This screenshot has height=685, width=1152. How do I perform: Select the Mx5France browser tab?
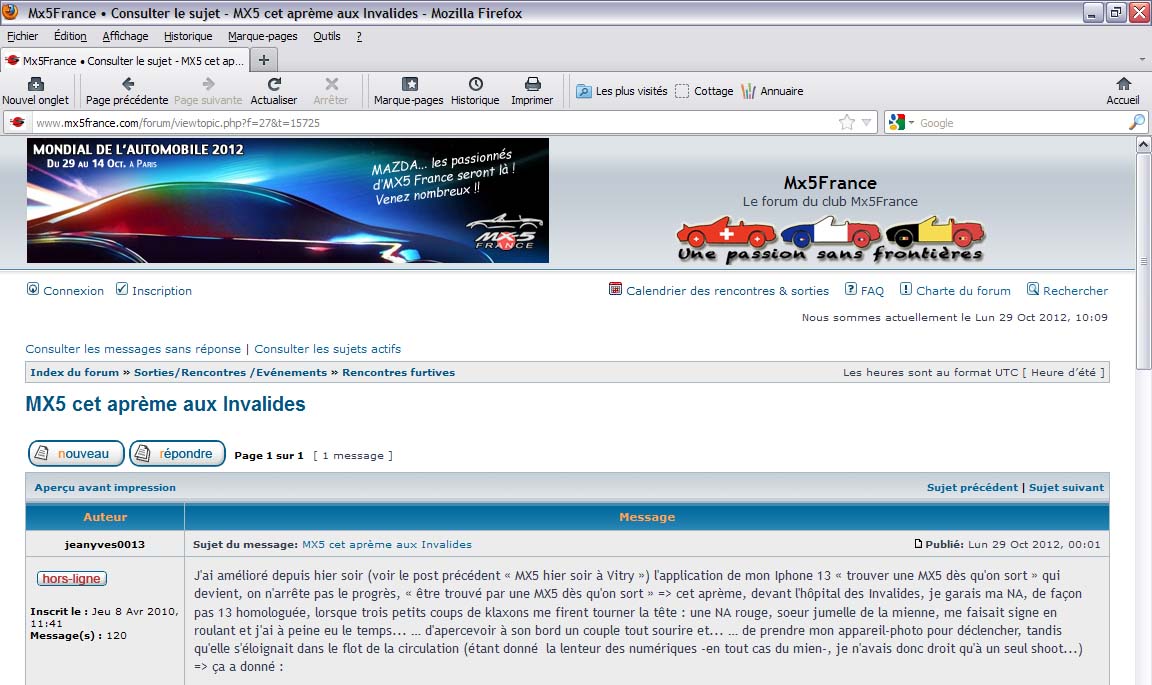(x=125, y=60)
